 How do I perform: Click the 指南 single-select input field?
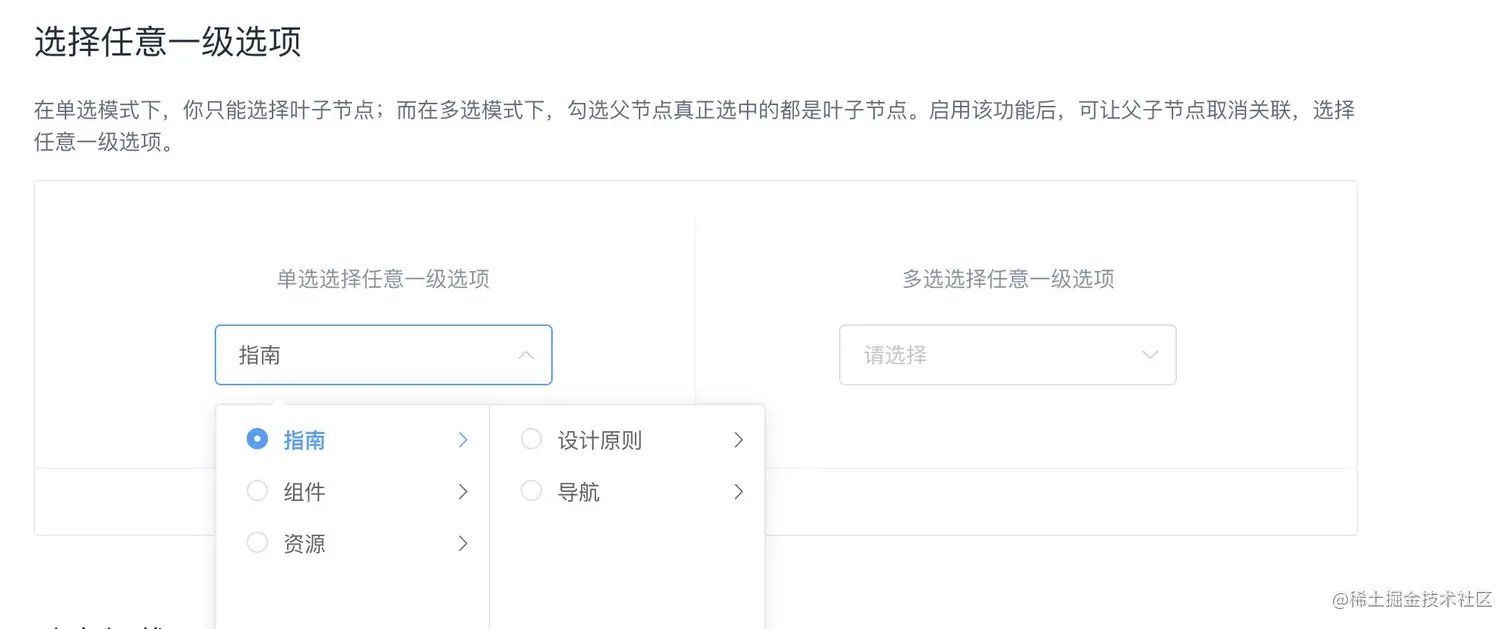[x=383, y=355]
